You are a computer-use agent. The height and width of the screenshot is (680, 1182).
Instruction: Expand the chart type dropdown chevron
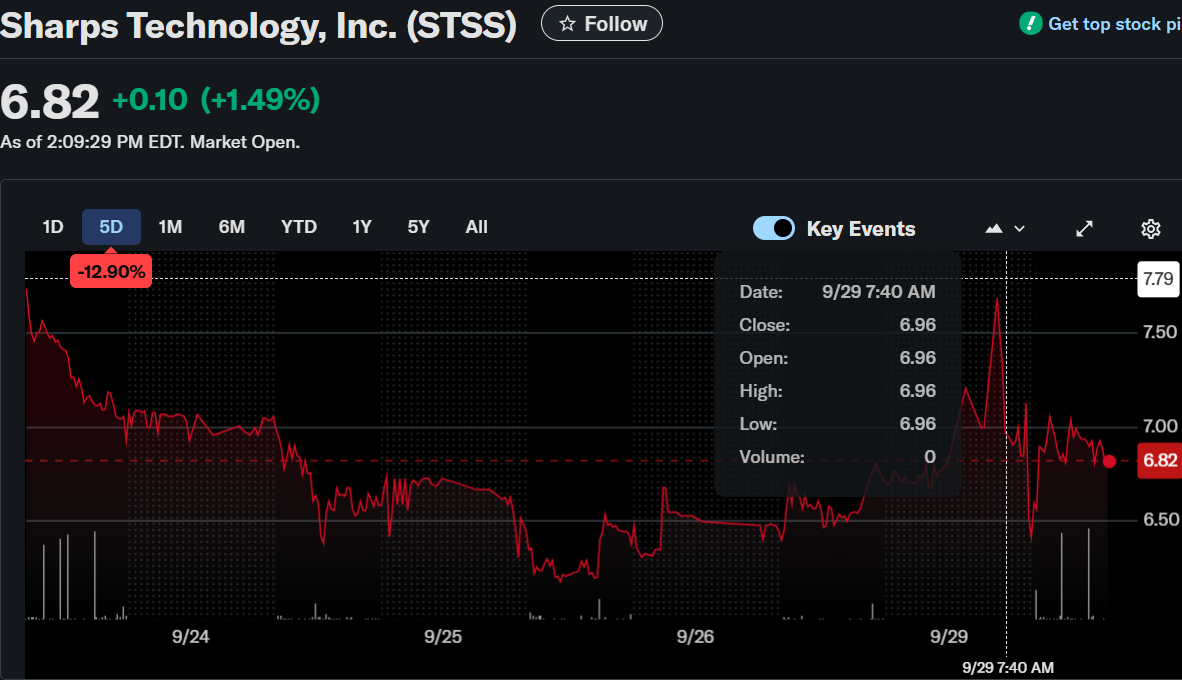coord(1019,228)
